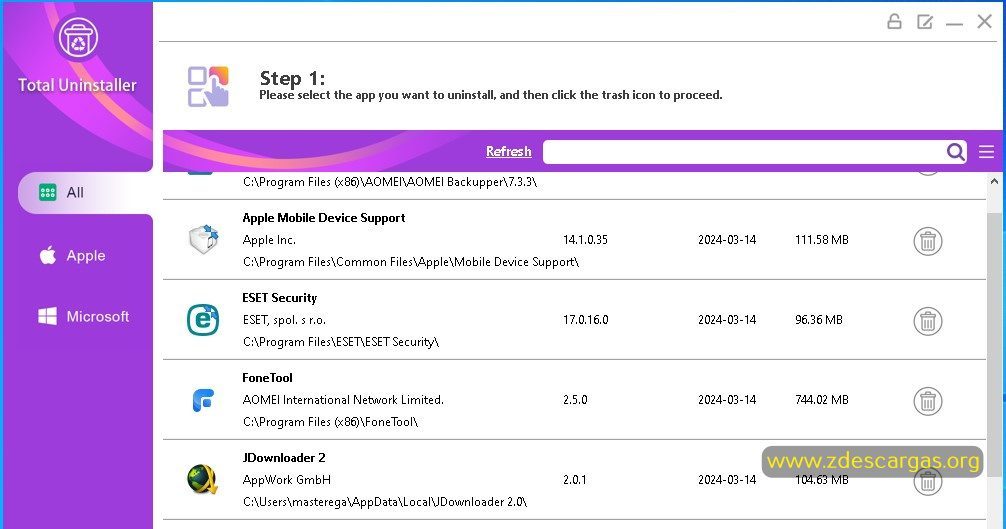Click the Mobile Device Support install path
Viewport: 1006px width, 529px height.
pos(411,262)
